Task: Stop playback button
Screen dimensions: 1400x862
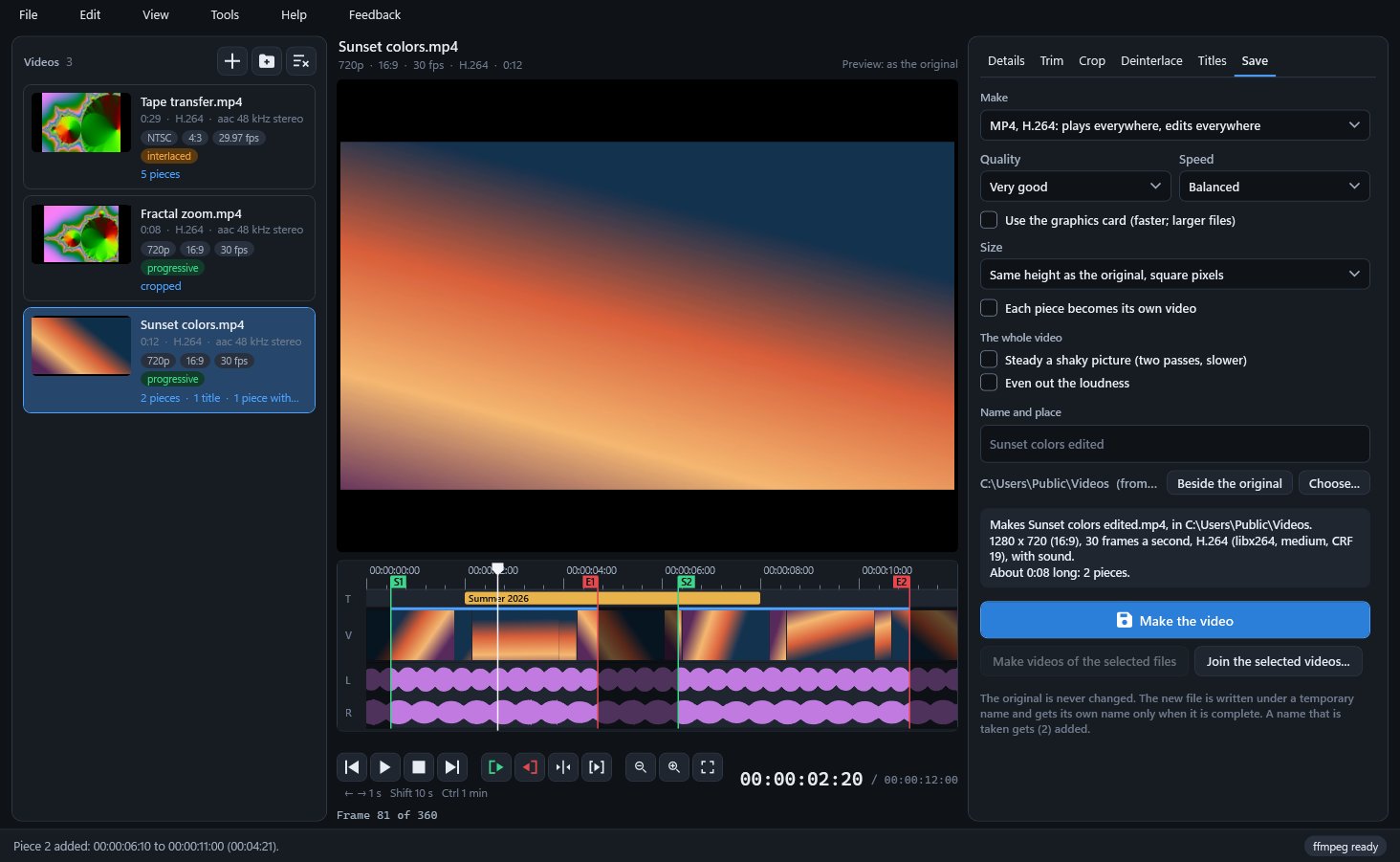Action: [419, 767]
